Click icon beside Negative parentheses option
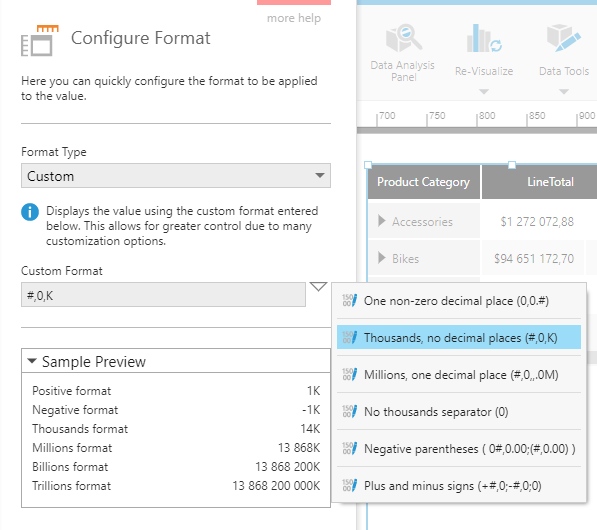 [x=350, y=449]
